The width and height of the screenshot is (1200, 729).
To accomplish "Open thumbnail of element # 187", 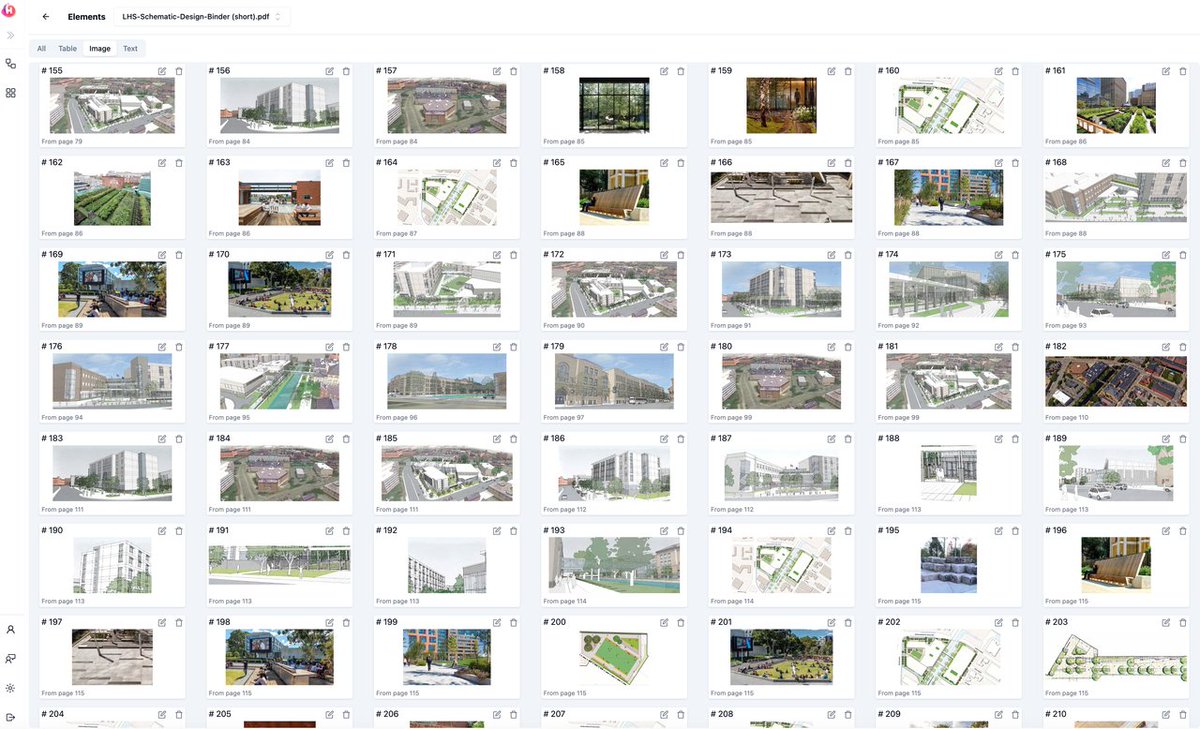I will tap(781, 474).
